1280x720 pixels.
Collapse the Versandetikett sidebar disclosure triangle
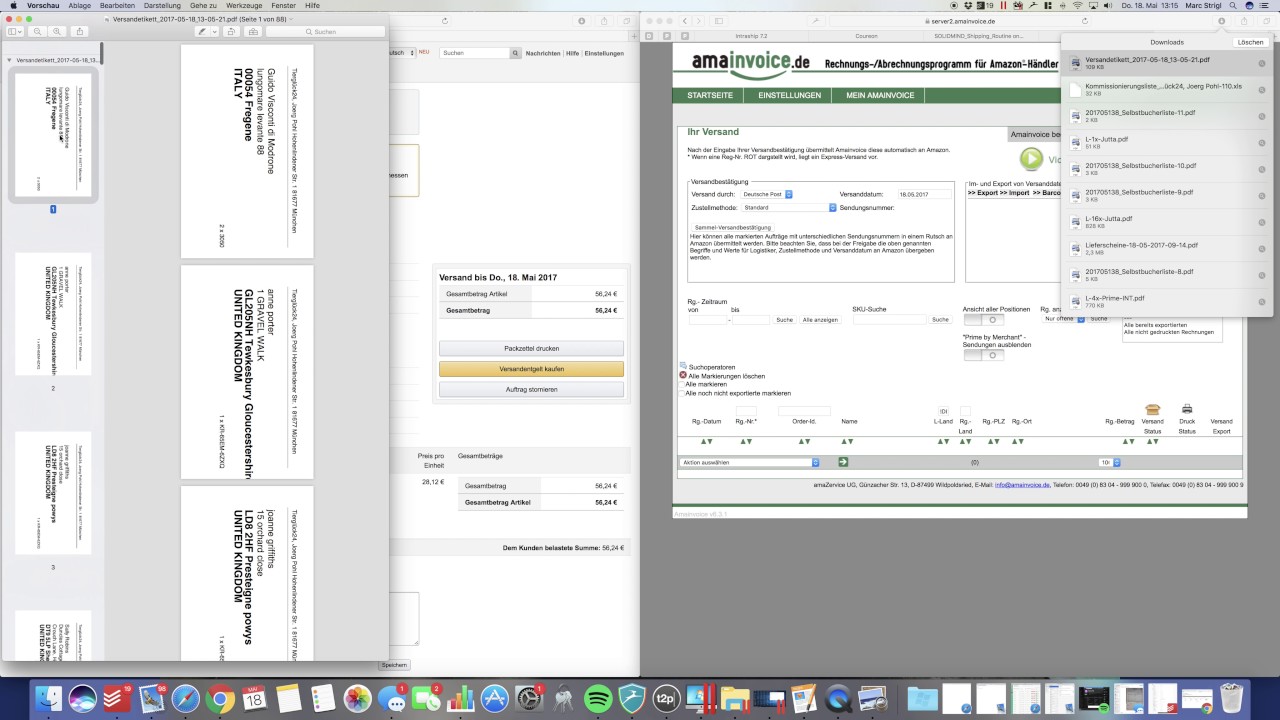pos(9,60)
